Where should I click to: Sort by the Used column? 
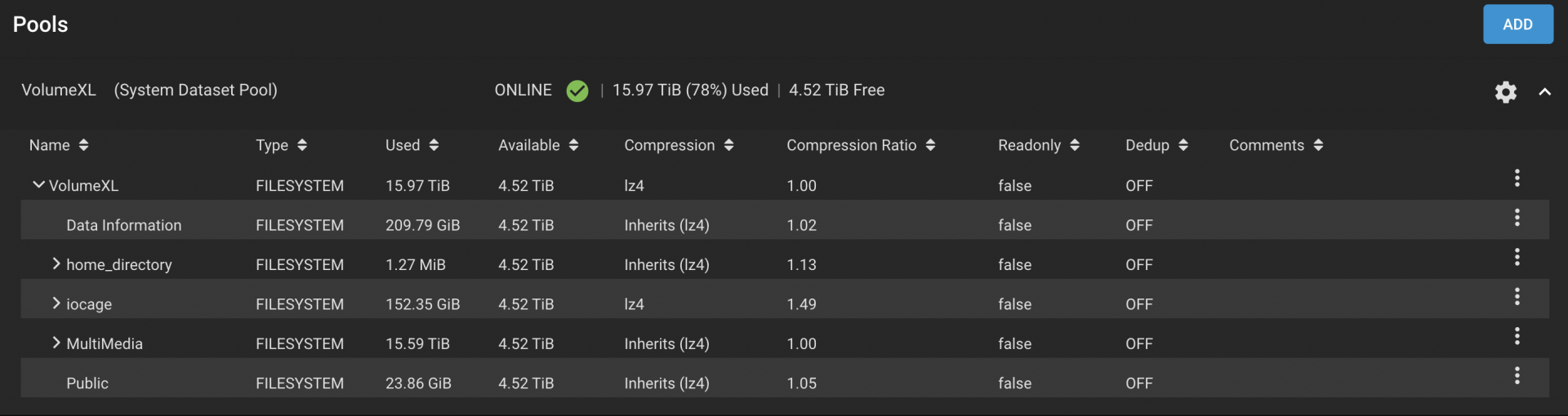412,145
